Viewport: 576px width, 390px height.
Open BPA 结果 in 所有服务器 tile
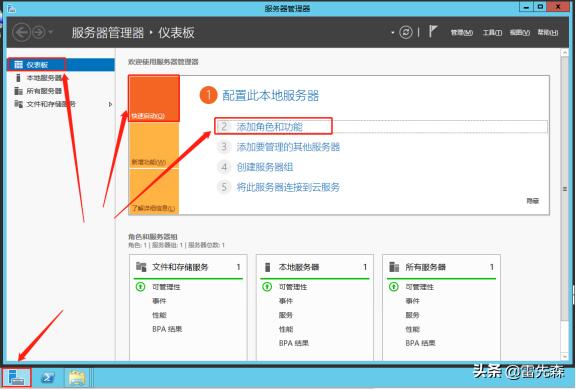pos(421,343)
